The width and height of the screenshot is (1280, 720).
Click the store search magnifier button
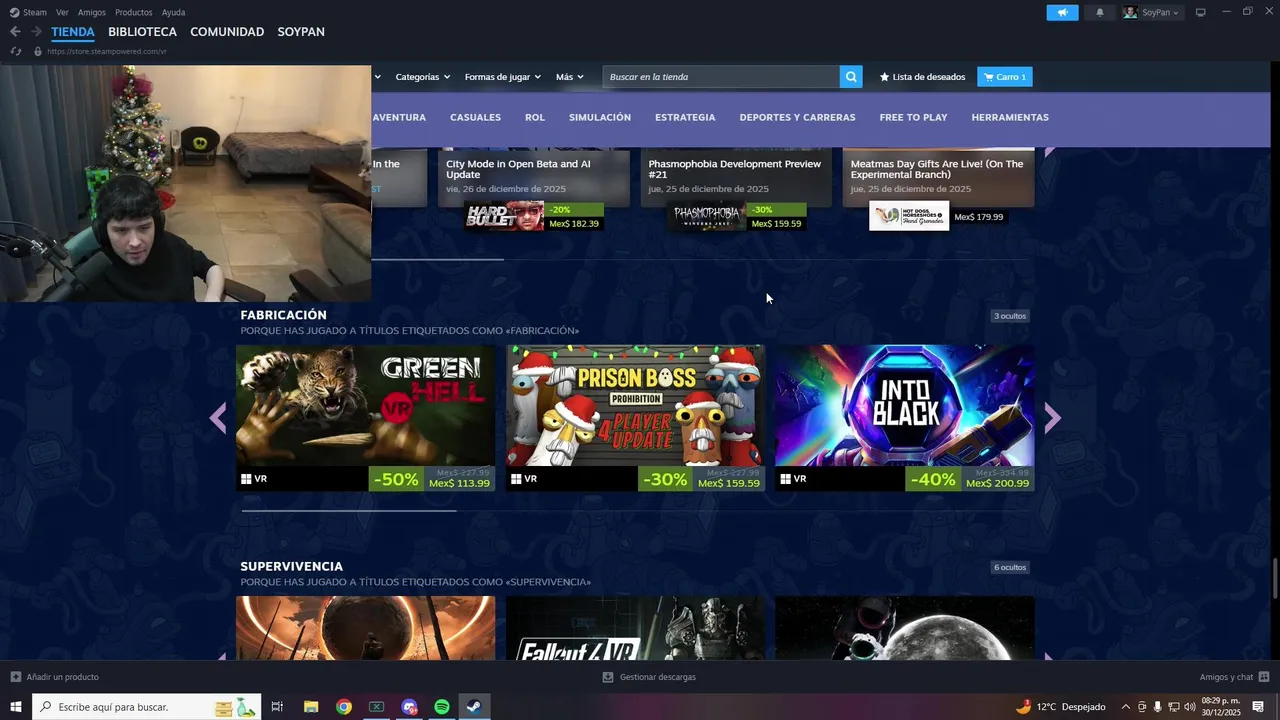[851, 77]
